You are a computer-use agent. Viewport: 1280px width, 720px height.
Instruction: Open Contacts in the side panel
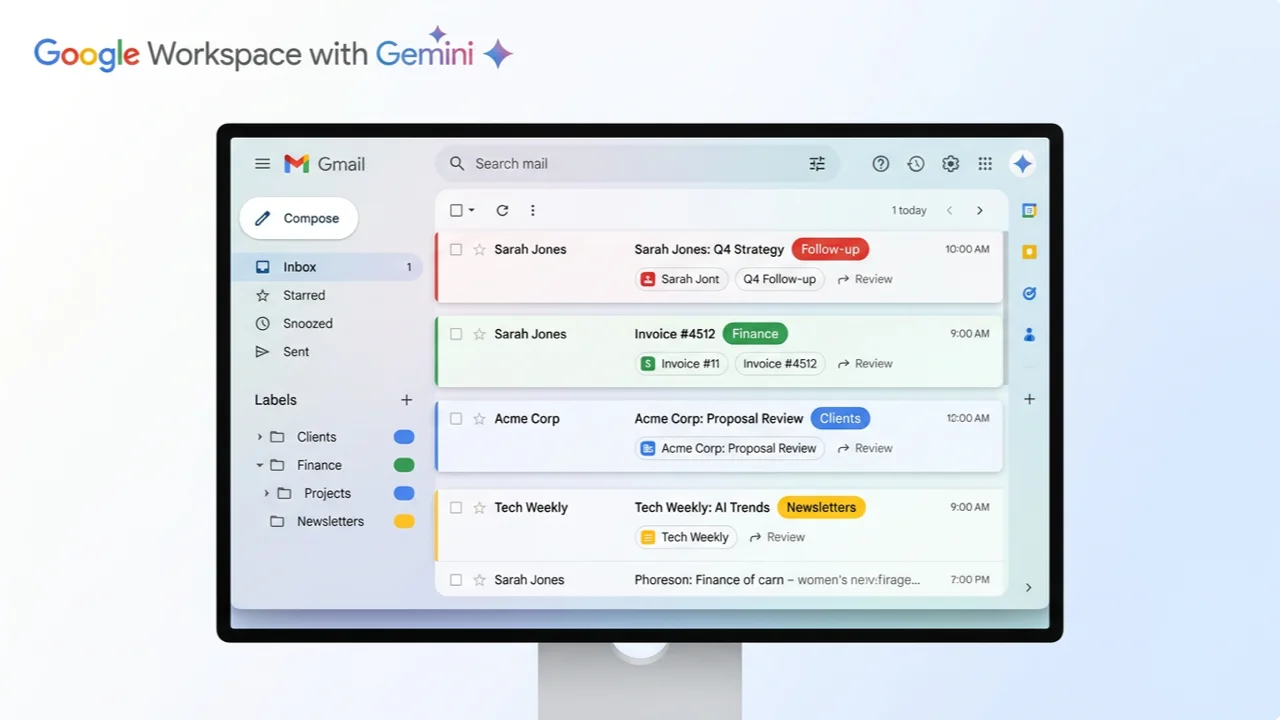pos(1029,334)
